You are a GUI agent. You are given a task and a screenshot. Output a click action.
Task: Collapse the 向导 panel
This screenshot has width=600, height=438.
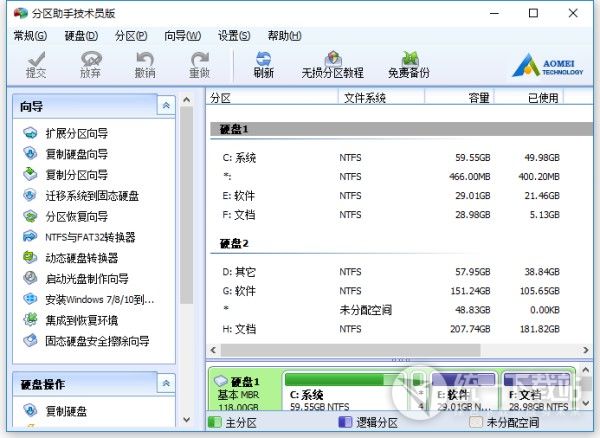click(166, 105)
